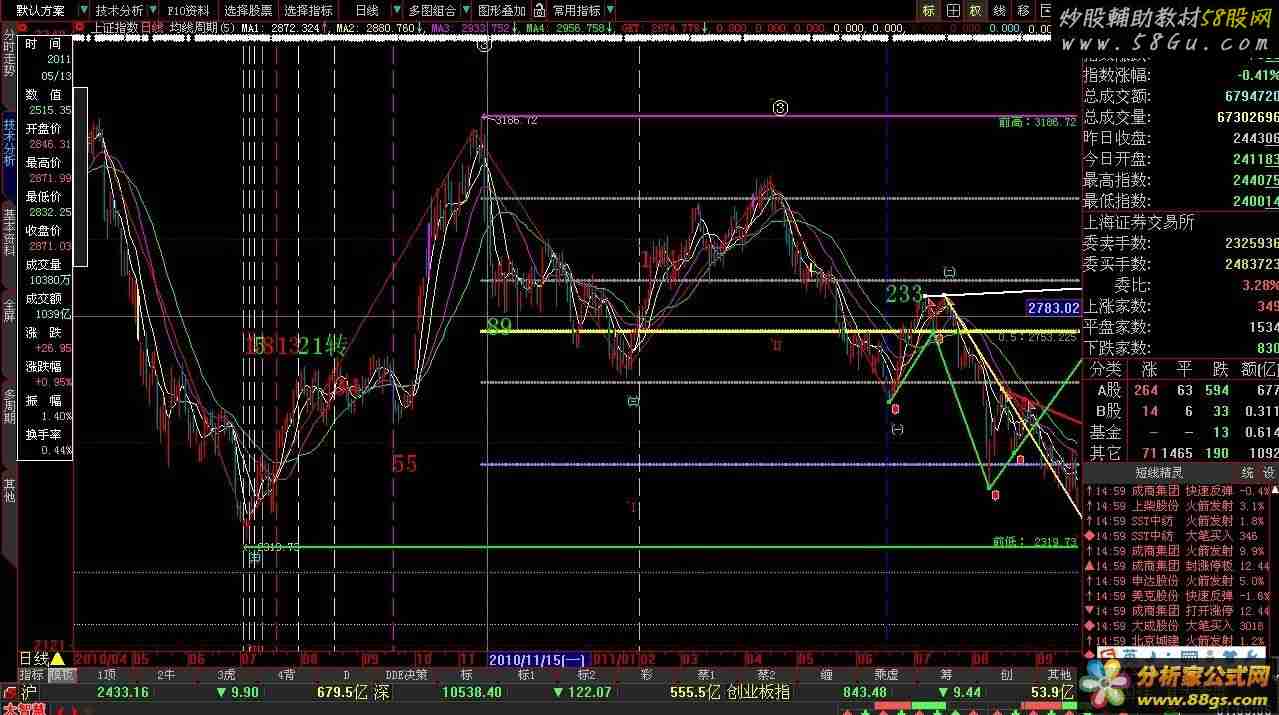Click the 设 settings button in 短线精灵 header
The image size is (1279, 715).
[1268, 472]
